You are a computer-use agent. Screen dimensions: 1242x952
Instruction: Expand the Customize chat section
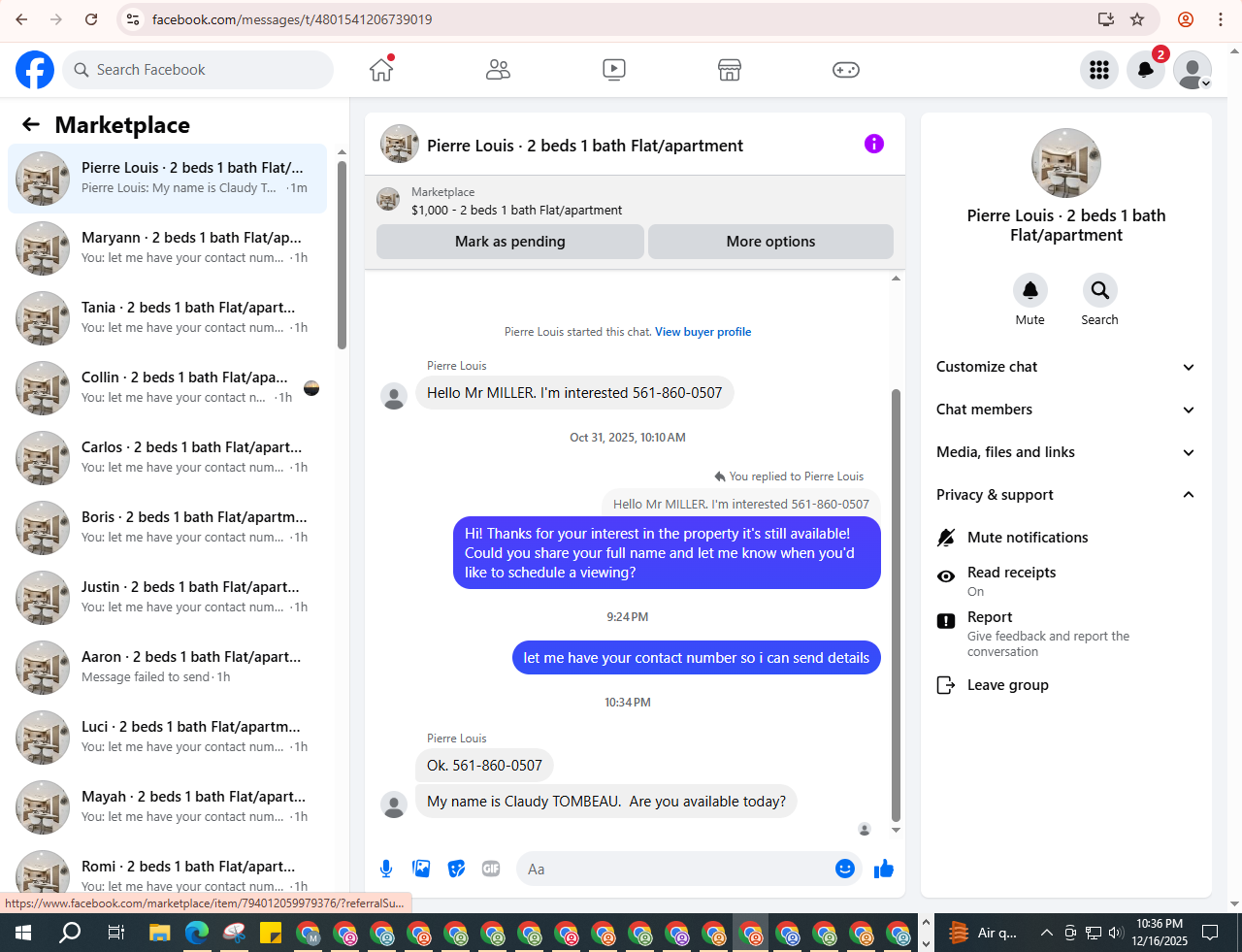pyautogui.click(x=1066, y=367)
